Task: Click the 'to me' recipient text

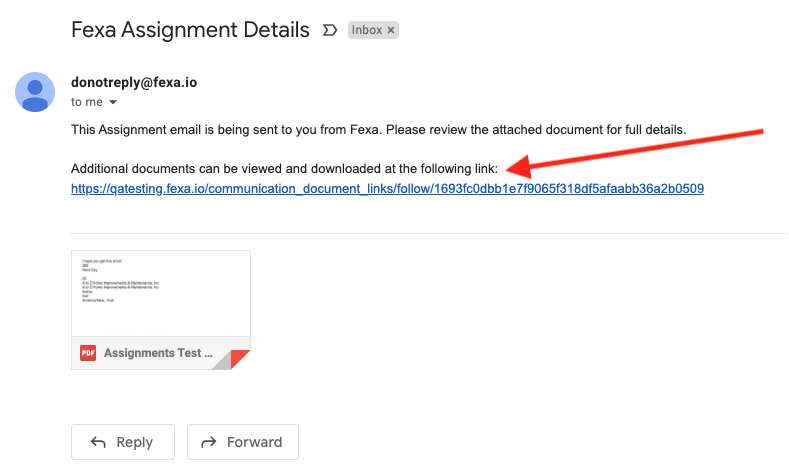Action: 86,102
